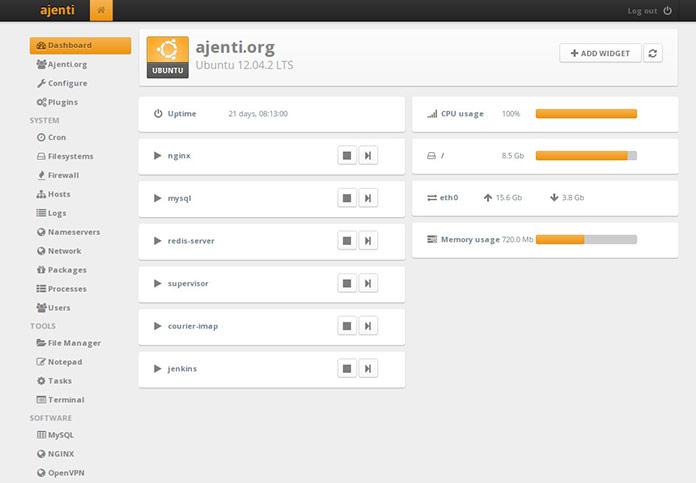The width and height of the screenshot is (696, 483).
Task: View the Processes list
Action: pos(62,289)
